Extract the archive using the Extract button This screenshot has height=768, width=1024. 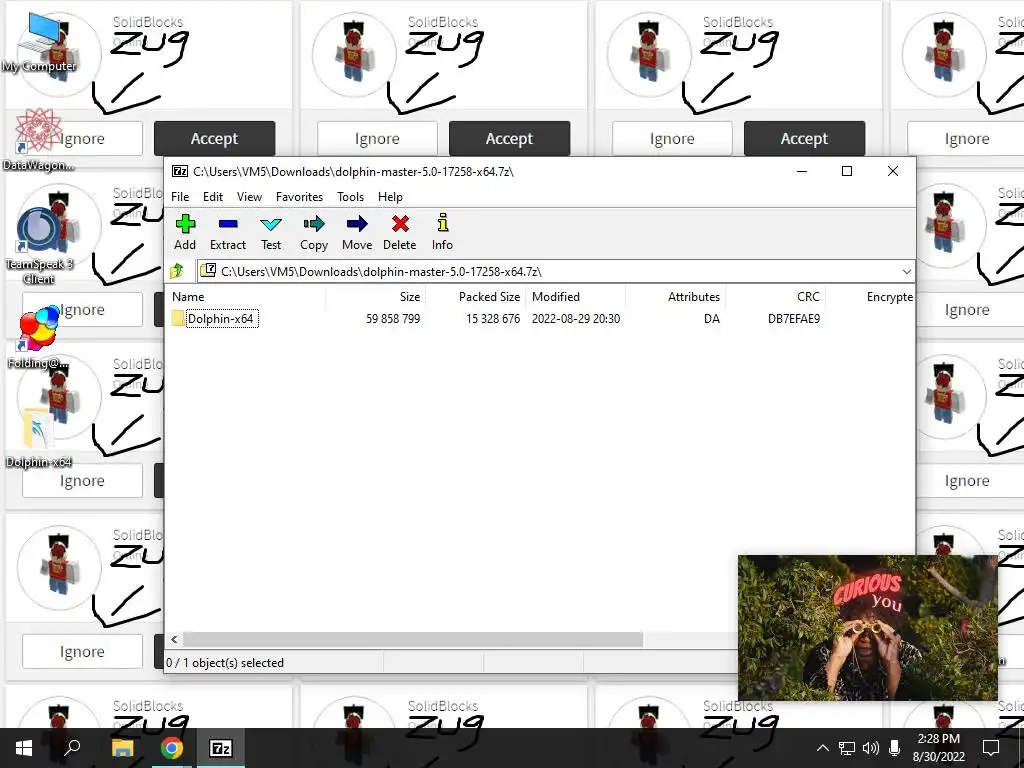(228, 232)
